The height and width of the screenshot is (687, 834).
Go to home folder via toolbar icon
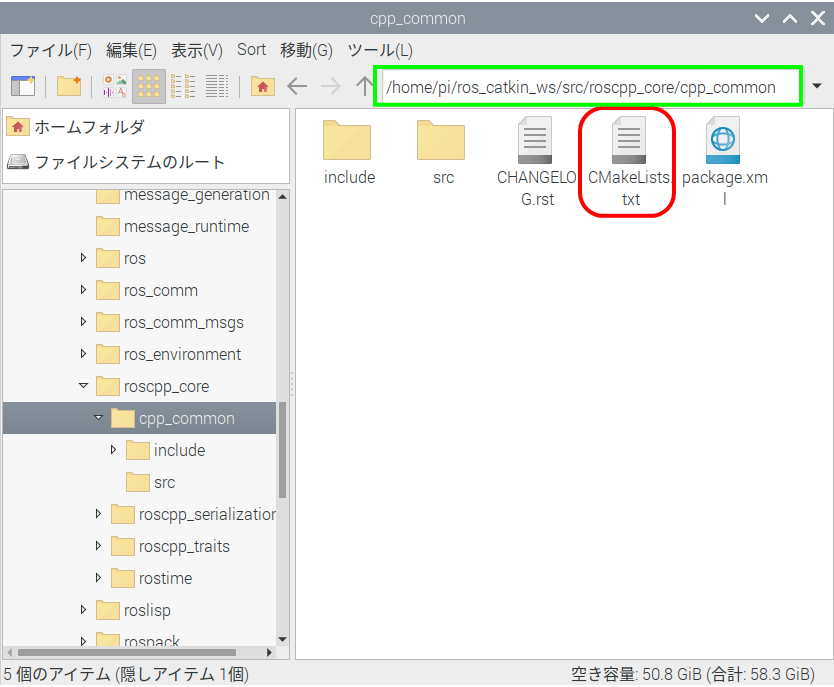coord(263,86)
